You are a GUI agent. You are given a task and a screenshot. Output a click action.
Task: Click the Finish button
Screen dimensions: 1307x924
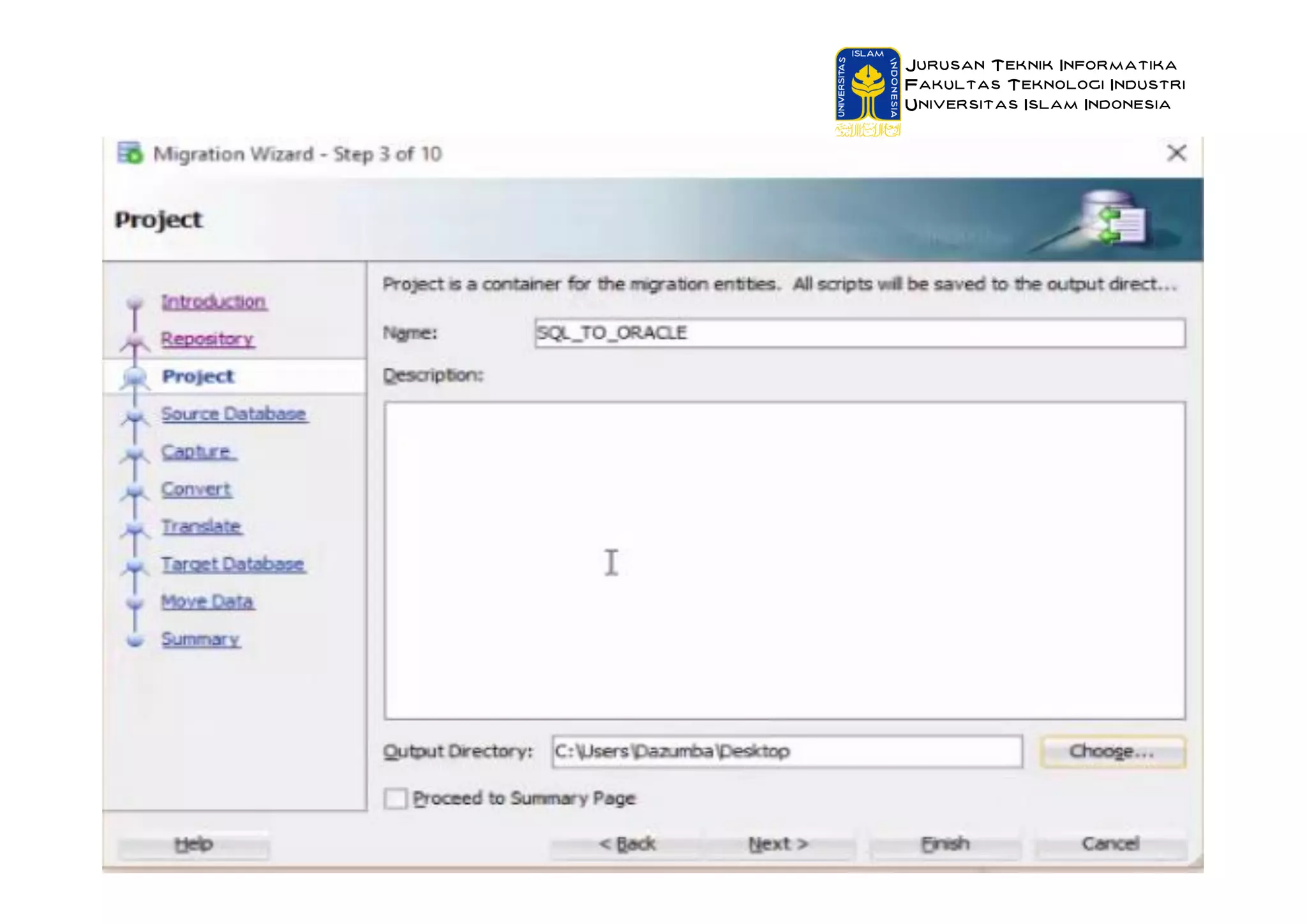click(x=945, y=844)
